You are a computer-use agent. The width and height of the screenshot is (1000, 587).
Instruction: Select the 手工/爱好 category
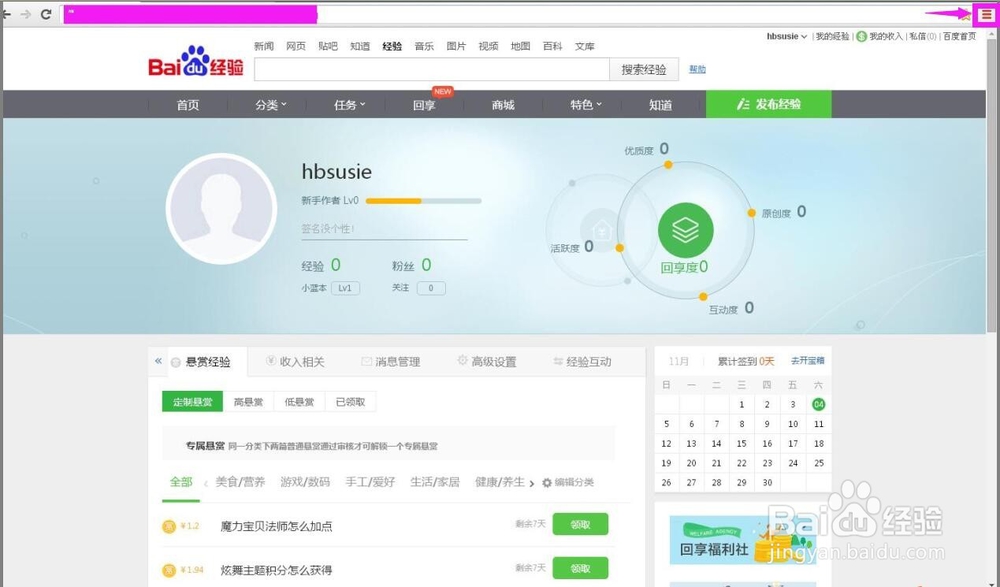[x=371, y=482]
